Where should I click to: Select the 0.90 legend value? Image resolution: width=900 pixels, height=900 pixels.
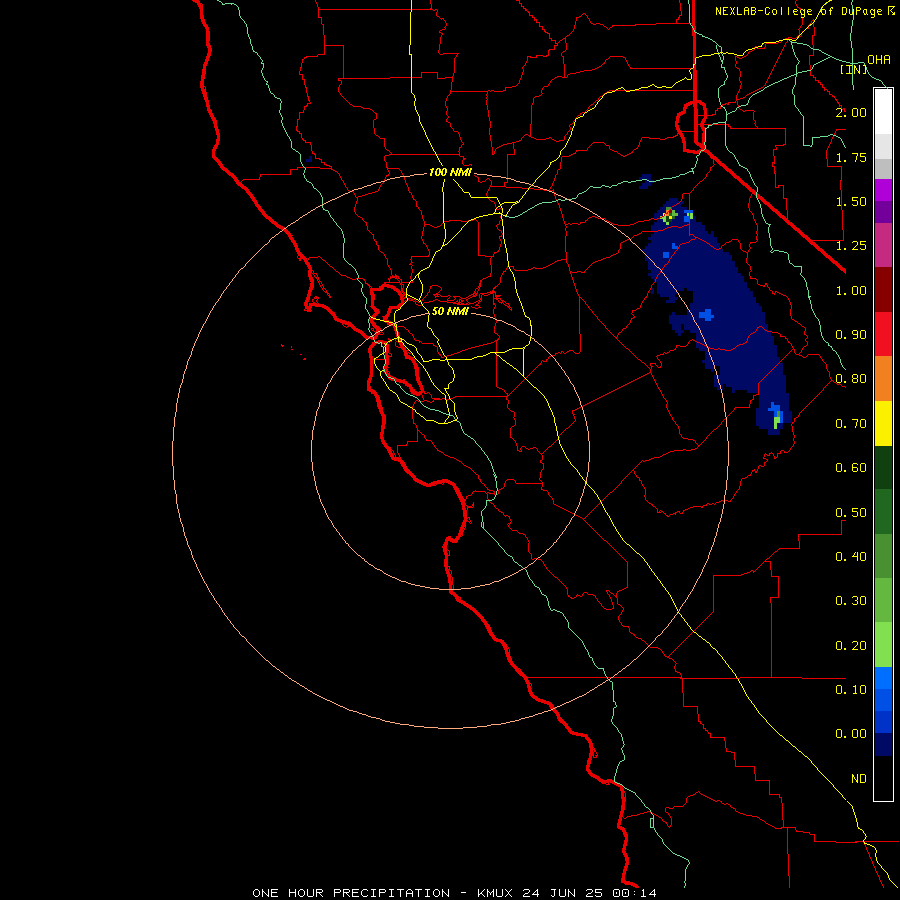851,335
